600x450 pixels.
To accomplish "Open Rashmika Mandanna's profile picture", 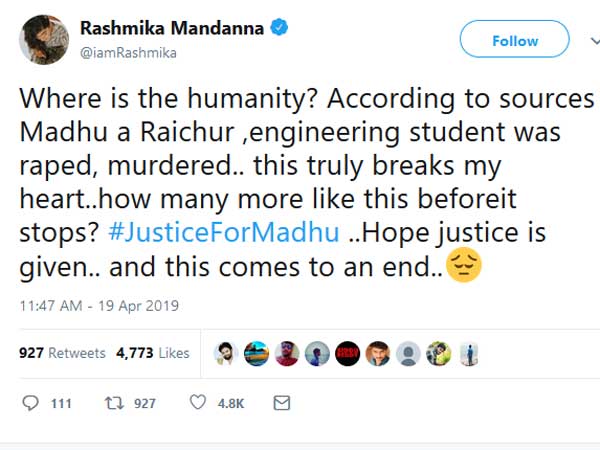I will [x=43, y=41].
